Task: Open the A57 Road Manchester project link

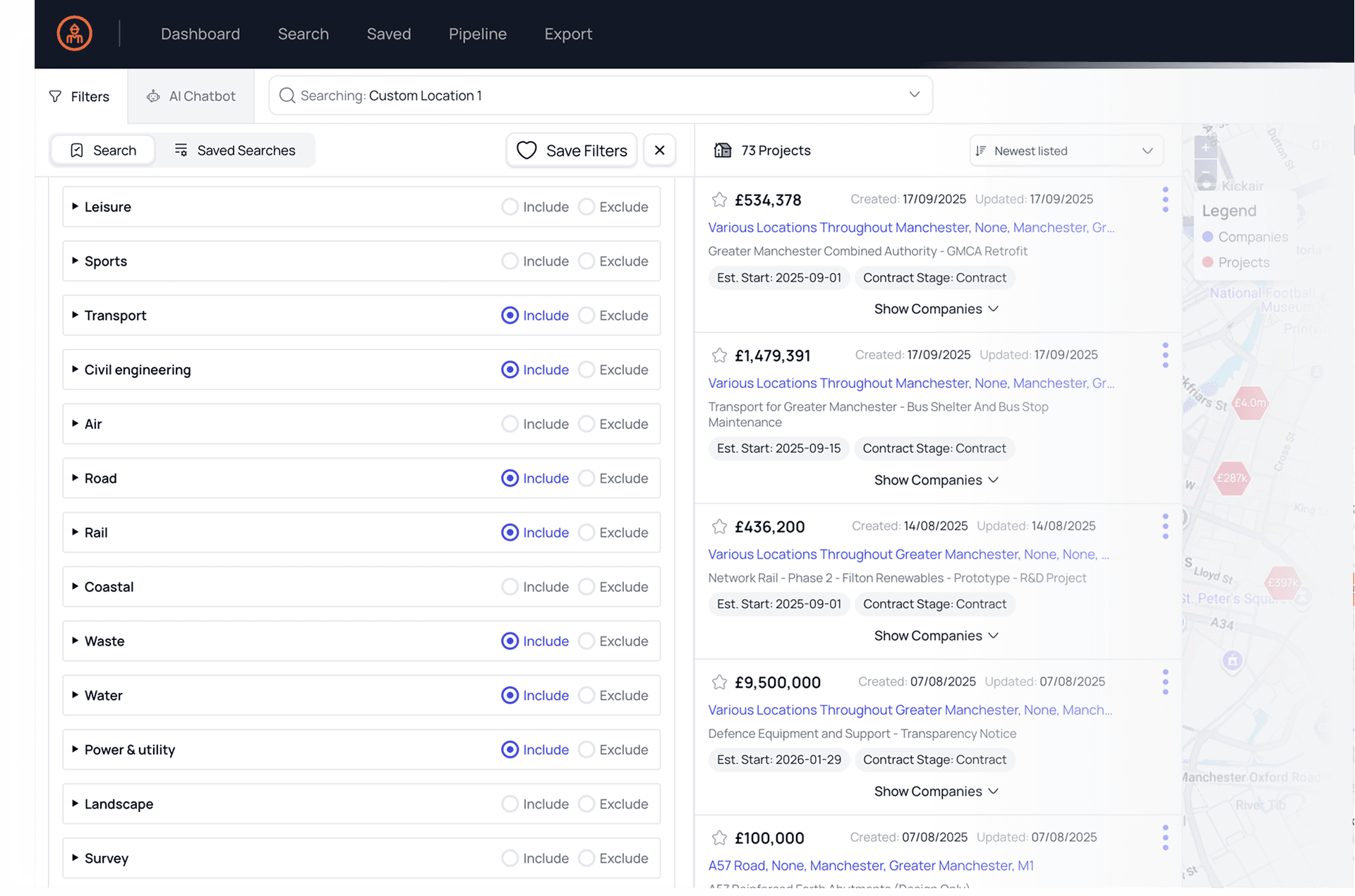Action: (x=870, y=866)
